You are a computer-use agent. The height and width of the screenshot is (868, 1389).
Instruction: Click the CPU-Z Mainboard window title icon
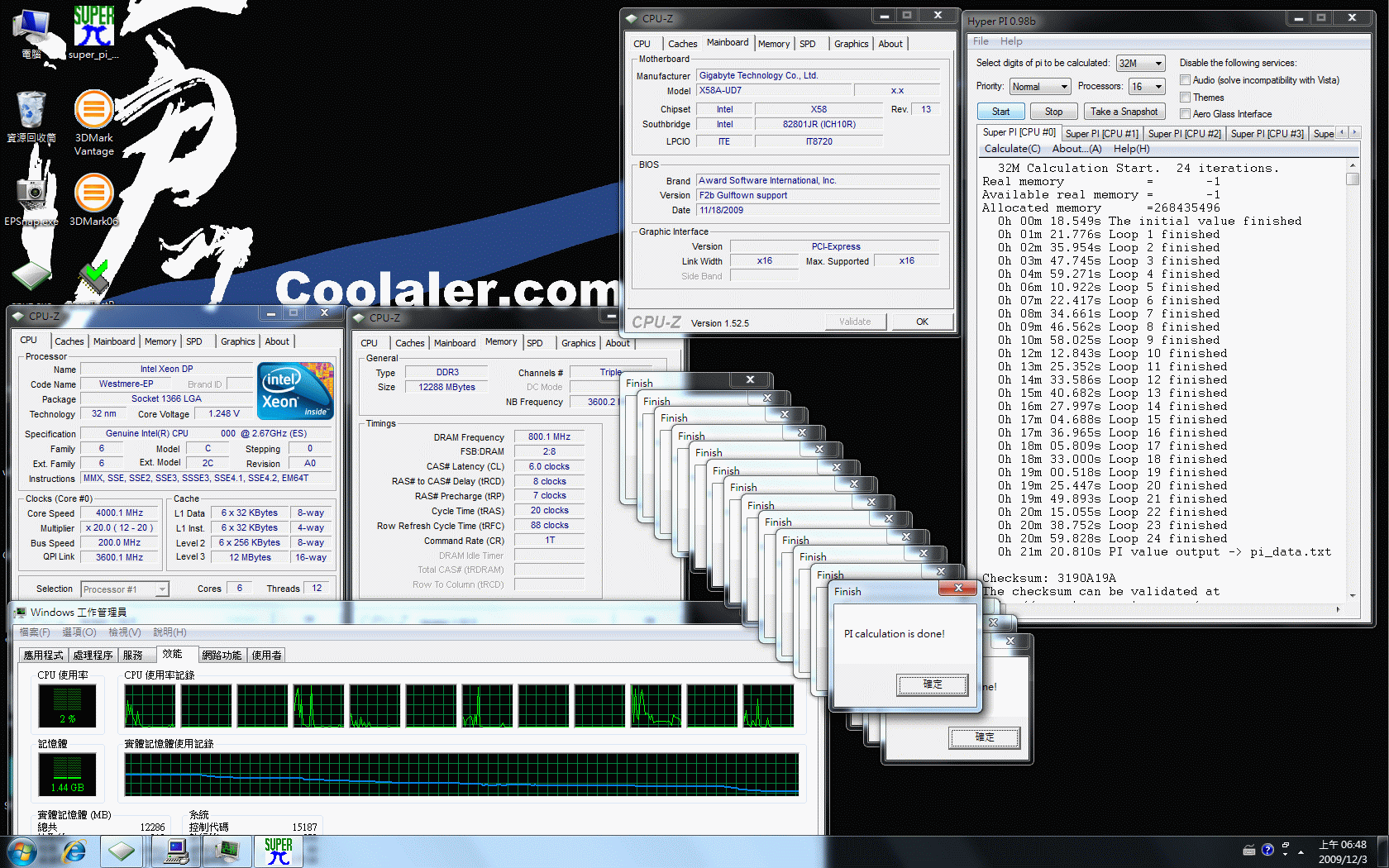(632, 18)
